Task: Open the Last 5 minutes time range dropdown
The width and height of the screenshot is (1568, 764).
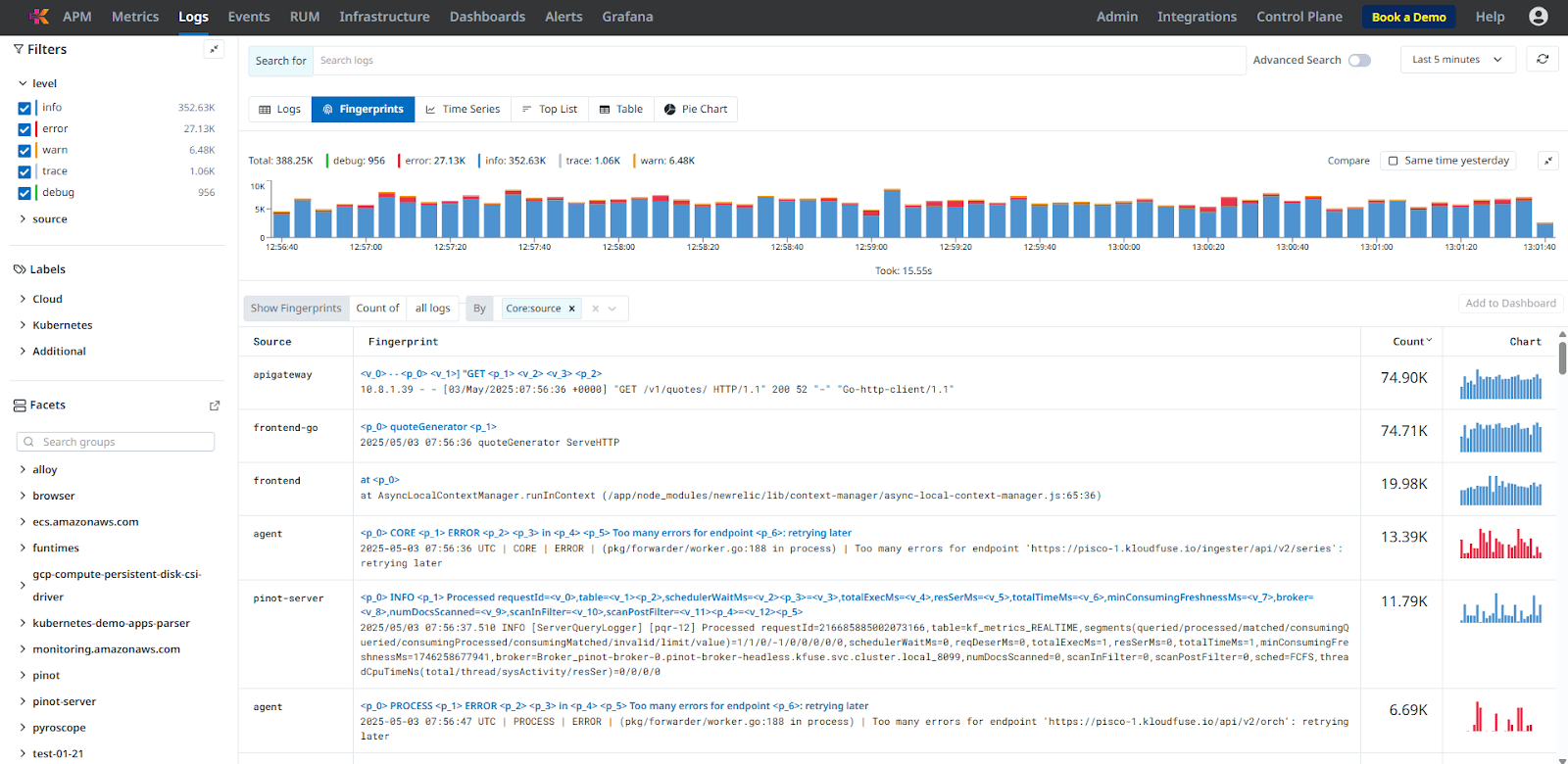Action: (x=1456, y=60)
